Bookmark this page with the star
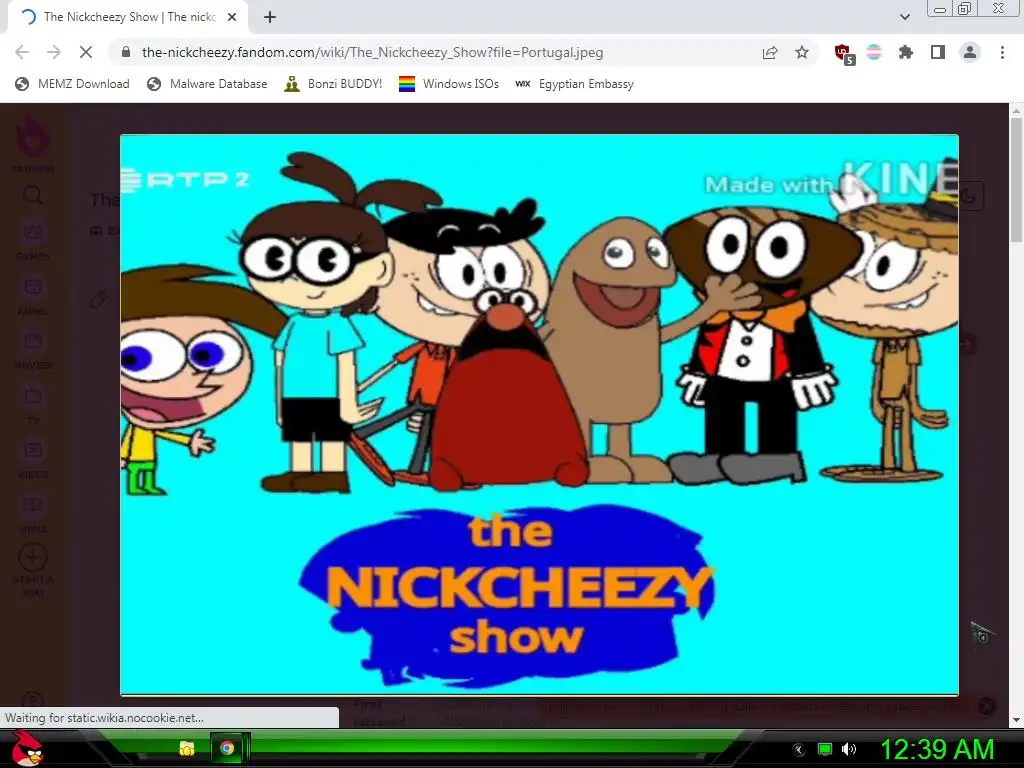Image resolution: width=1024 pixels, height=768 pixels. click(x=802, y=52)
